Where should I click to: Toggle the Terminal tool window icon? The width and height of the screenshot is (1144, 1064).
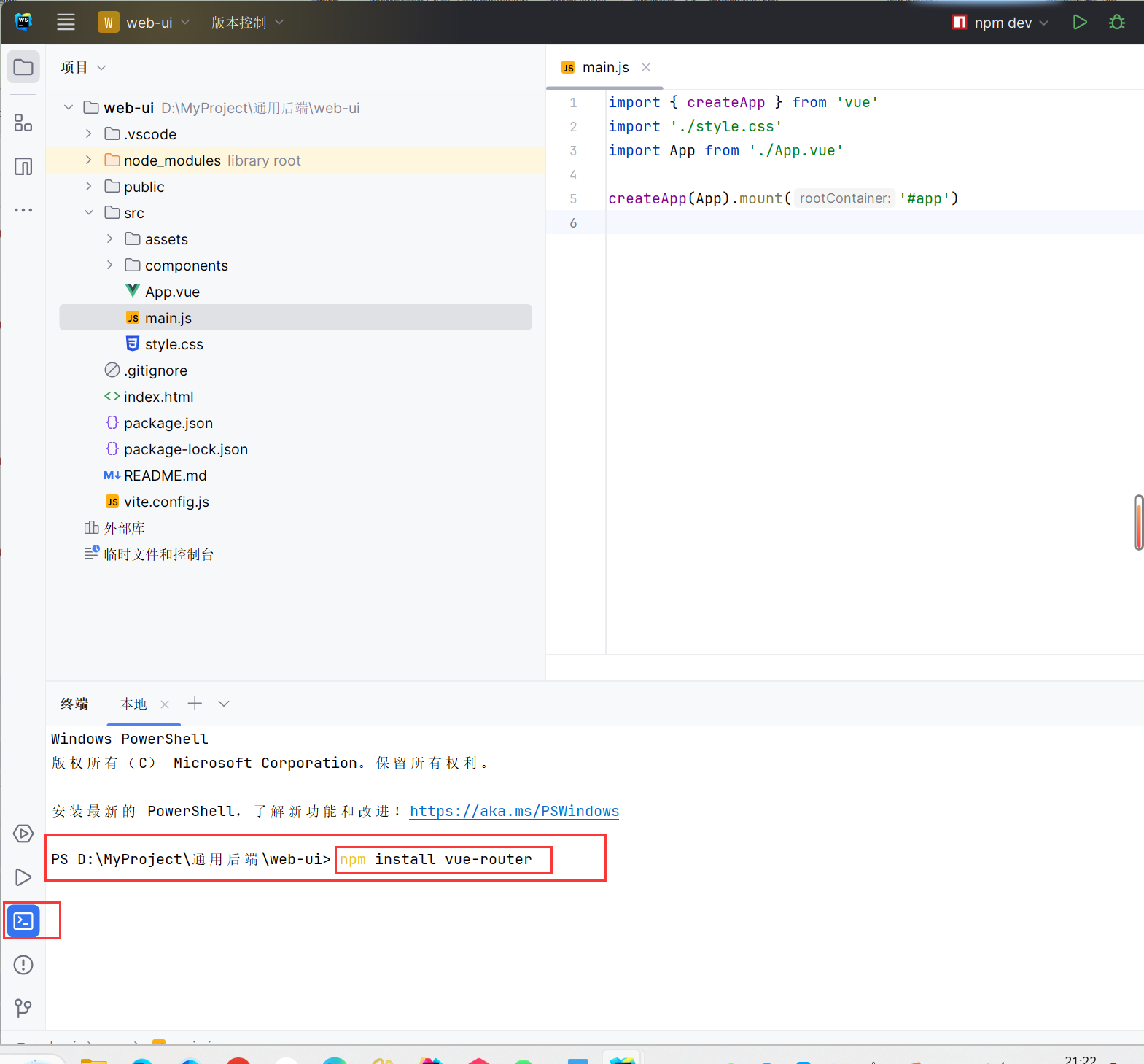click(23, 921)
